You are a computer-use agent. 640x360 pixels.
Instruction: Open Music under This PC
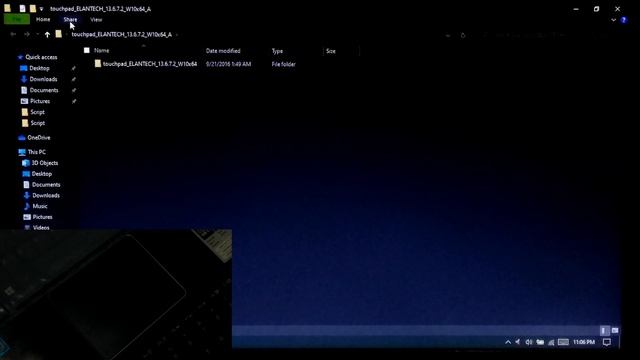coord(40,206)
